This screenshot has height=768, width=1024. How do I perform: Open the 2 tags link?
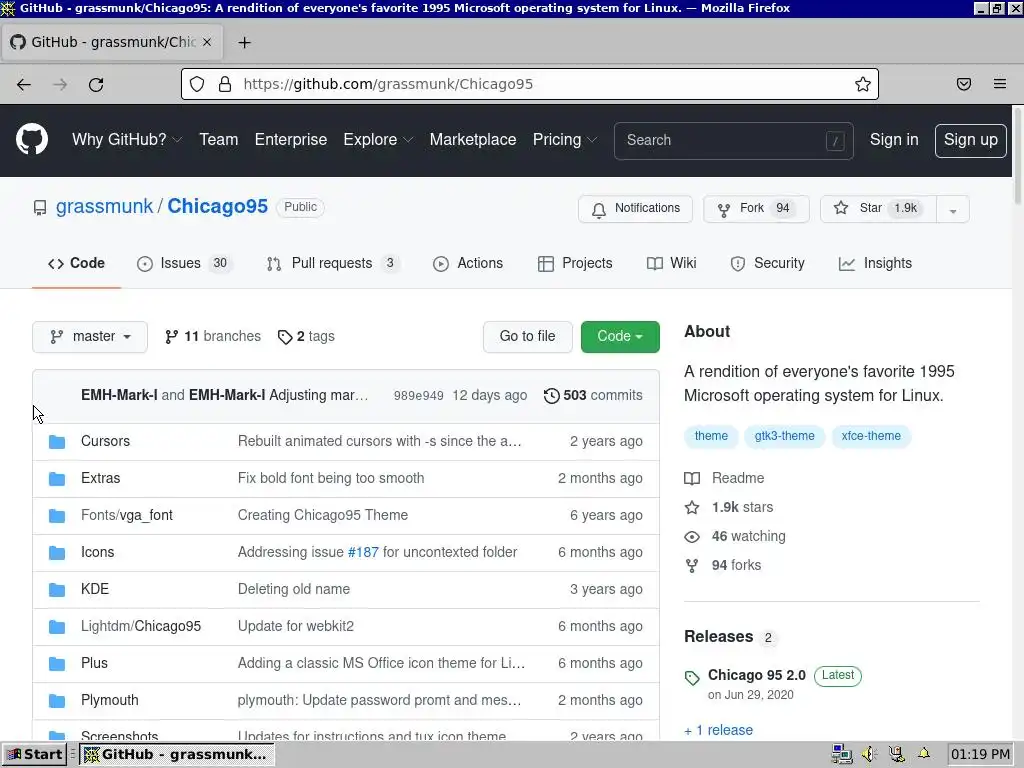(x=306, y=336)
